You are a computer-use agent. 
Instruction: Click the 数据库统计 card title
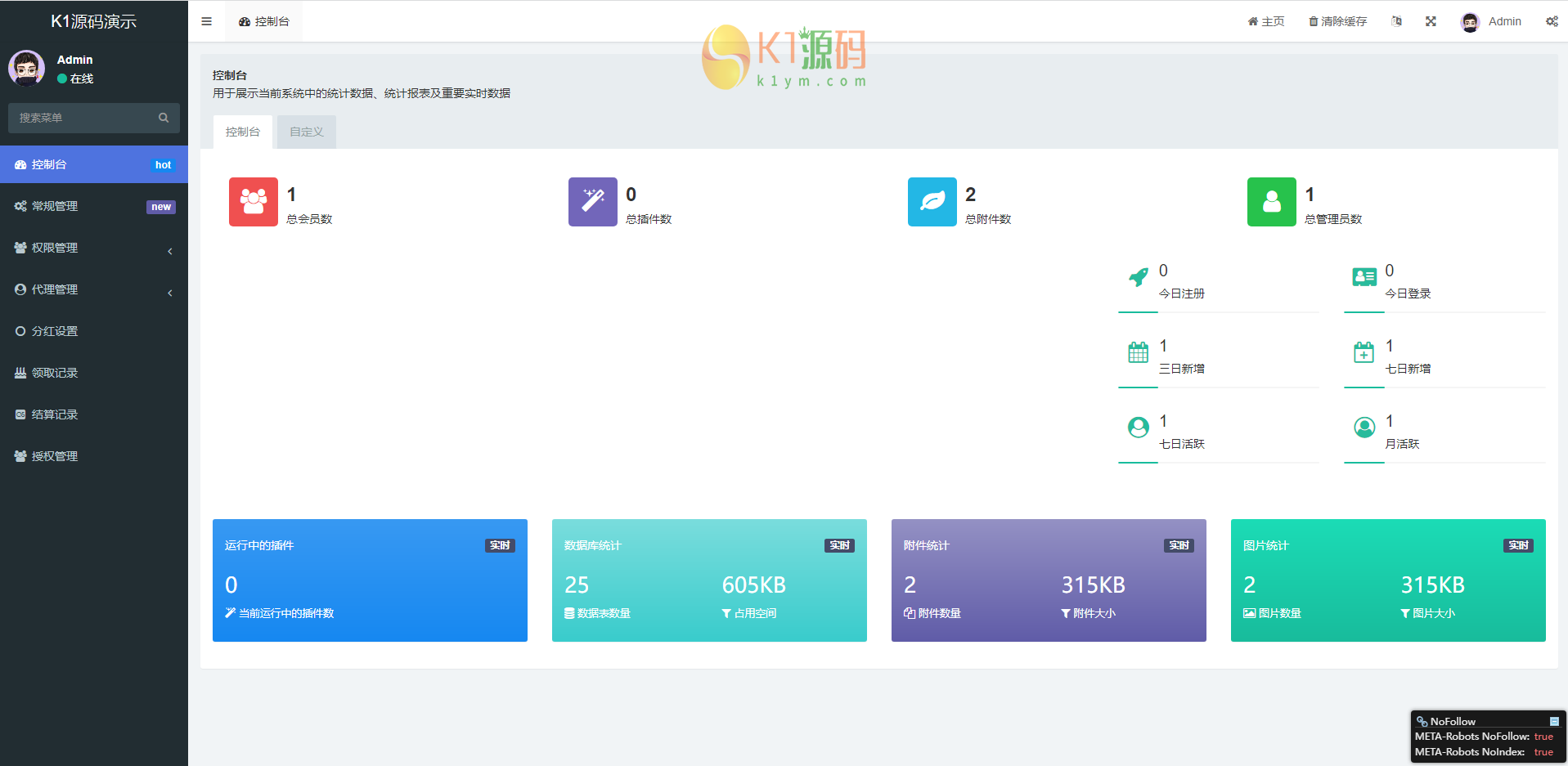coord(593,545)
